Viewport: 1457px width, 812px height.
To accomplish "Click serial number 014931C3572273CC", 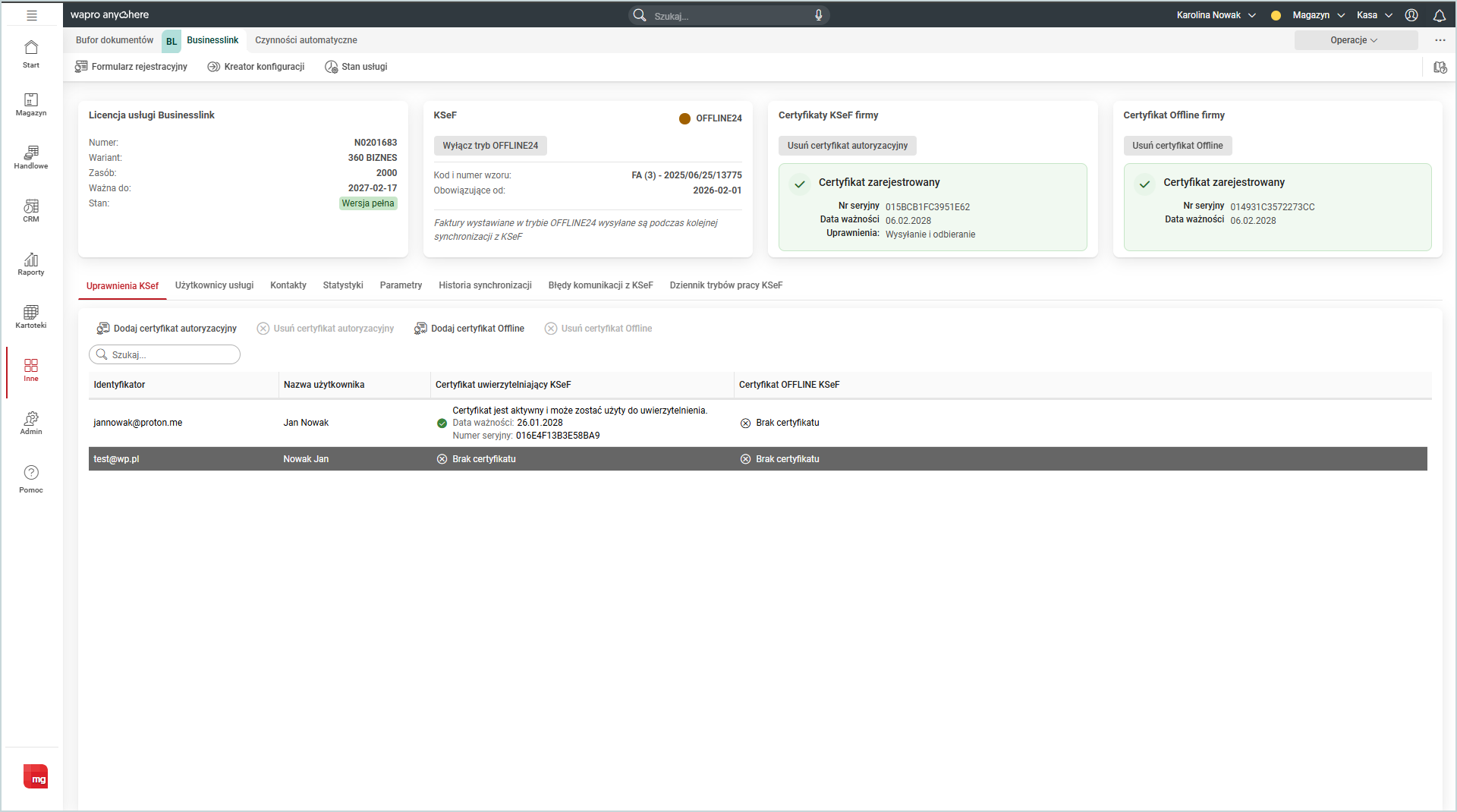I will [x=1273, y=207].
